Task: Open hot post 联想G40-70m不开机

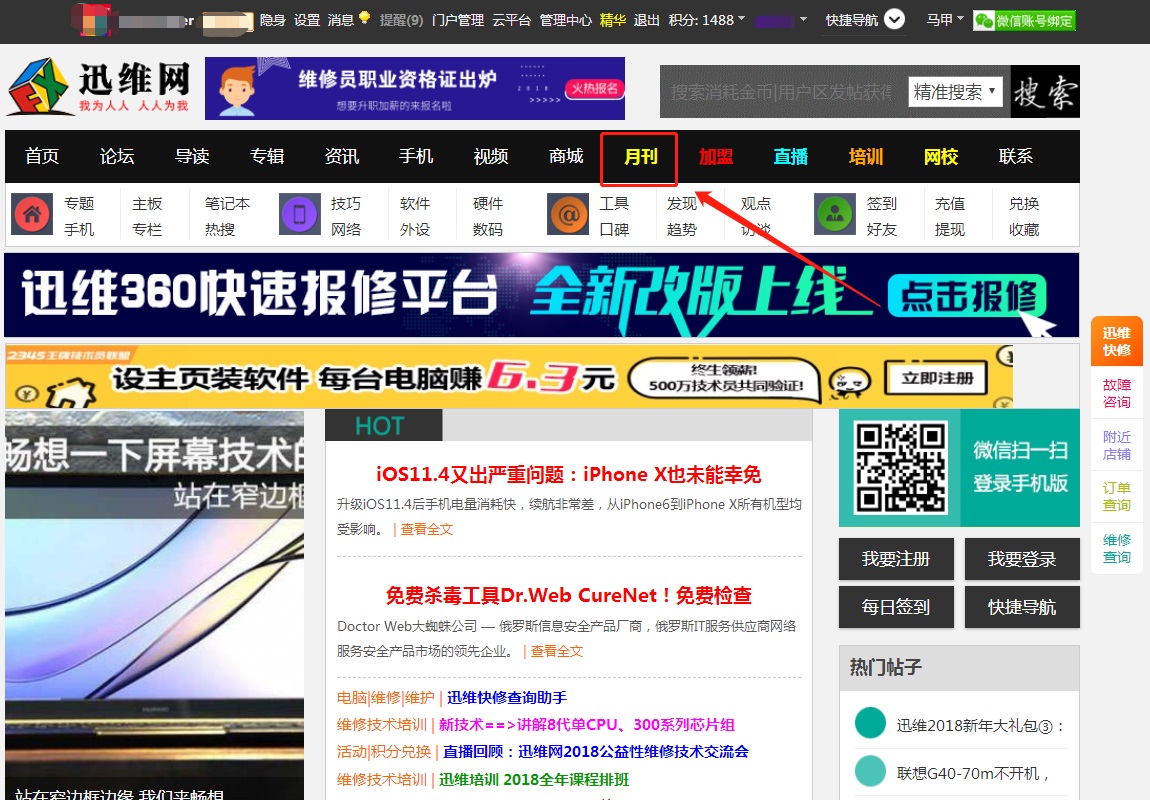Action: click(x=973, y=774)
